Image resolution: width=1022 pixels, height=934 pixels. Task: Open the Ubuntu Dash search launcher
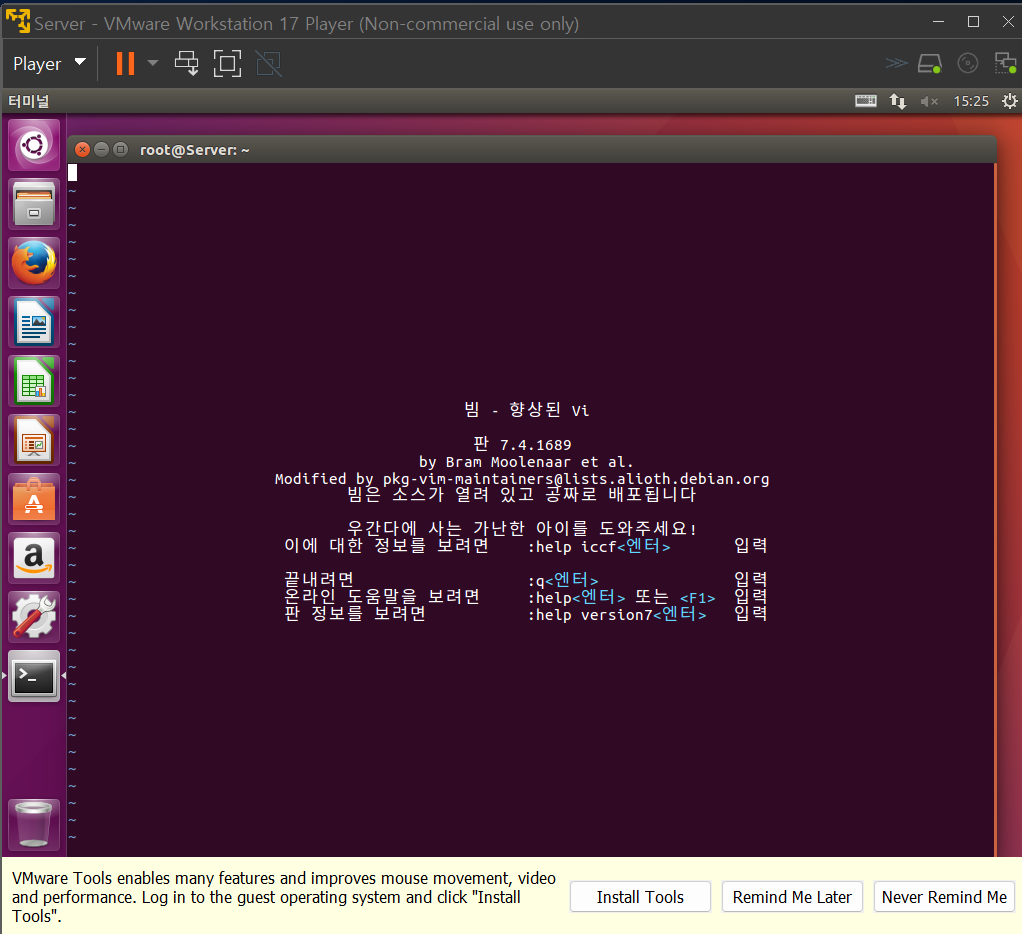point(34,145)
